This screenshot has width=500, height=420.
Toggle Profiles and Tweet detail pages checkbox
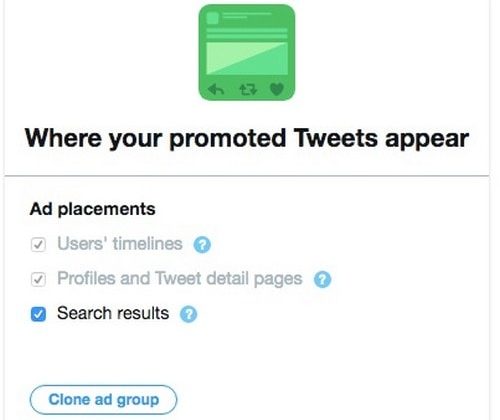tap(38, 279)
